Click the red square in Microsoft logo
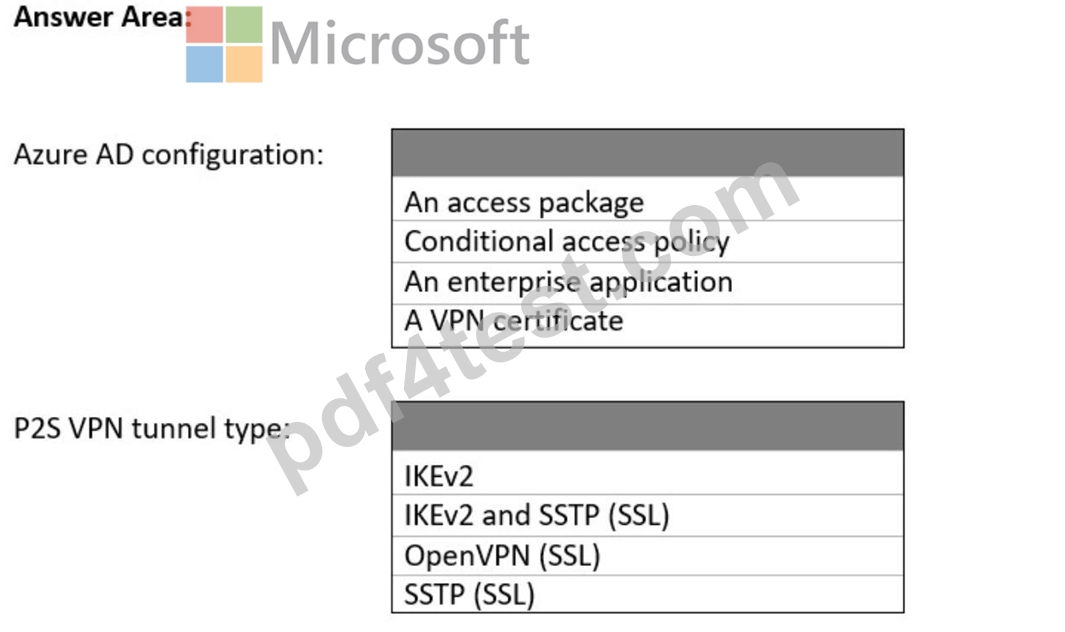The height and width of the screenshot is (632, 1065). (204, 24)
